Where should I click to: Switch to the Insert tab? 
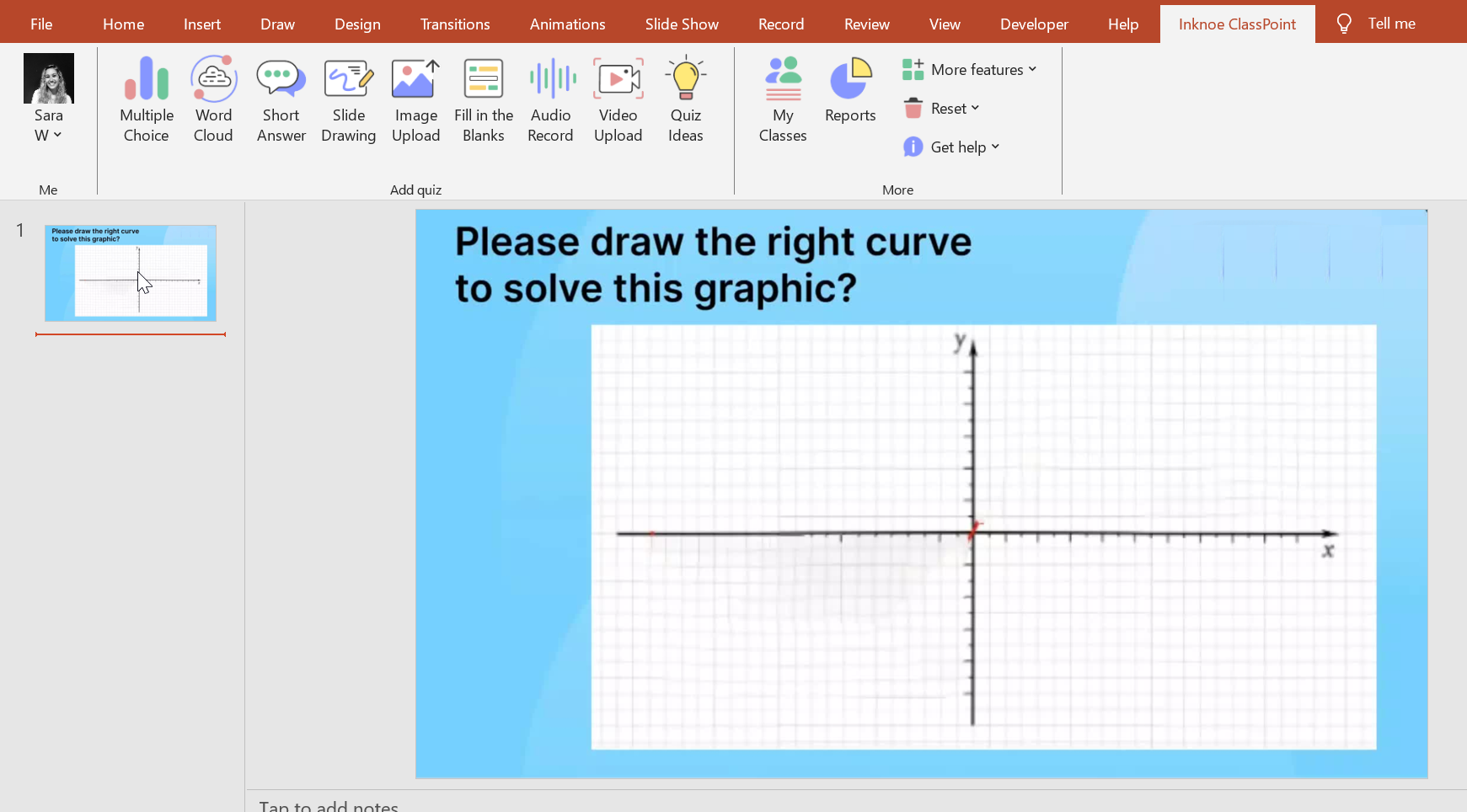(x=202, y=24)
